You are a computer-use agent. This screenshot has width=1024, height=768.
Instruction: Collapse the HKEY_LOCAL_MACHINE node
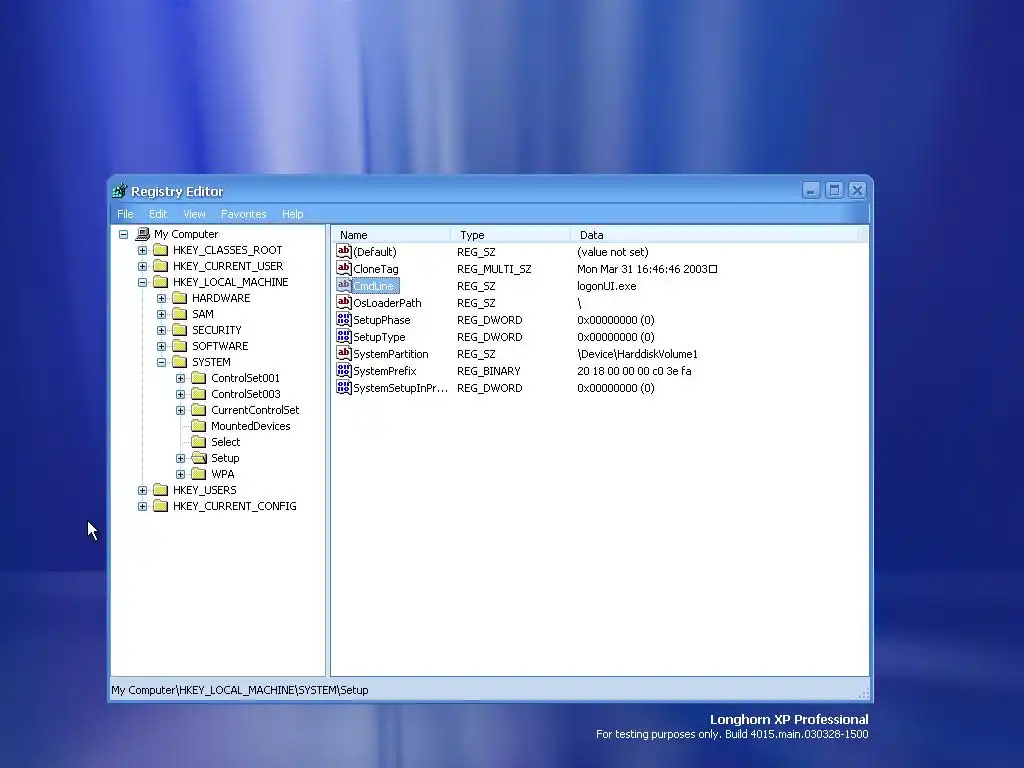click(x=142, y=282)
